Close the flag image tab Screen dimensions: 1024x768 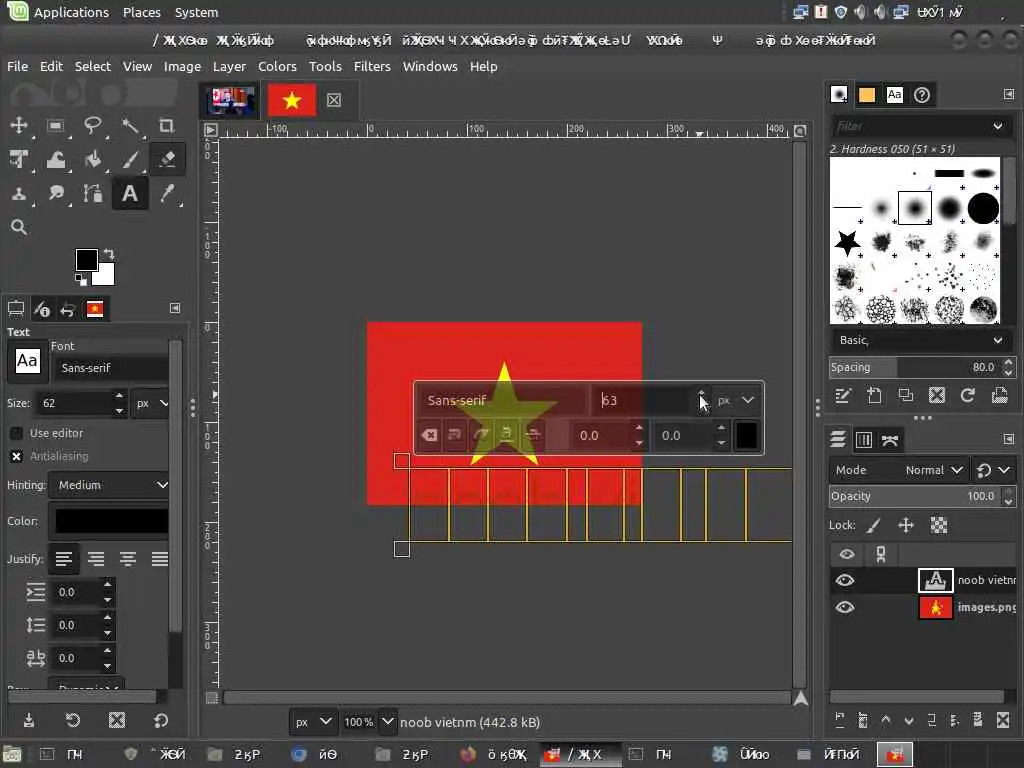point(334,100)
